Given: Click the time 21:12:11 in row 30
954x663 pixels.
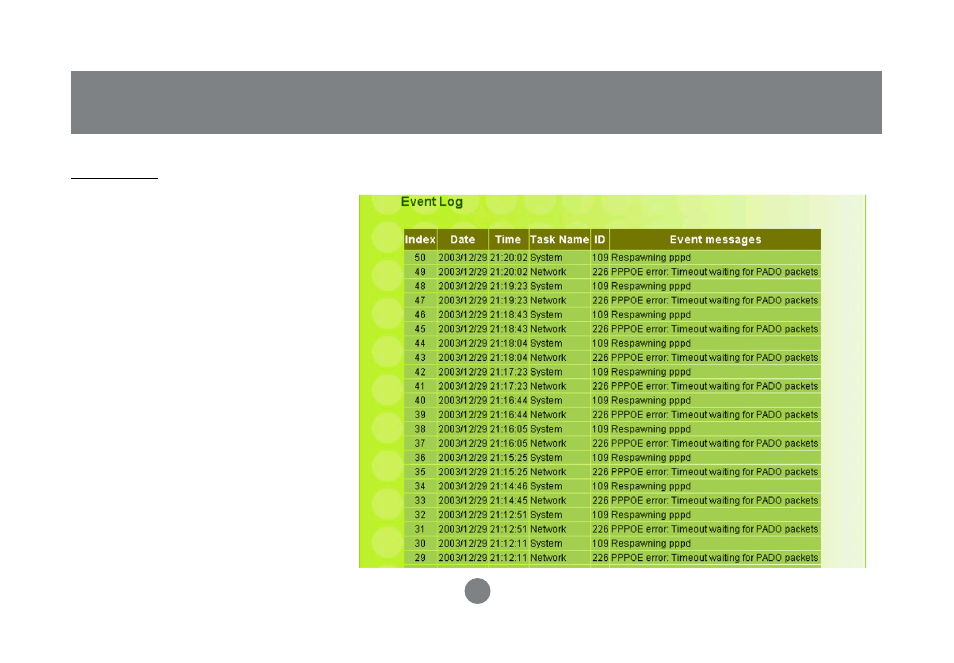Looking at the screenshot, I should click(509, 544).
